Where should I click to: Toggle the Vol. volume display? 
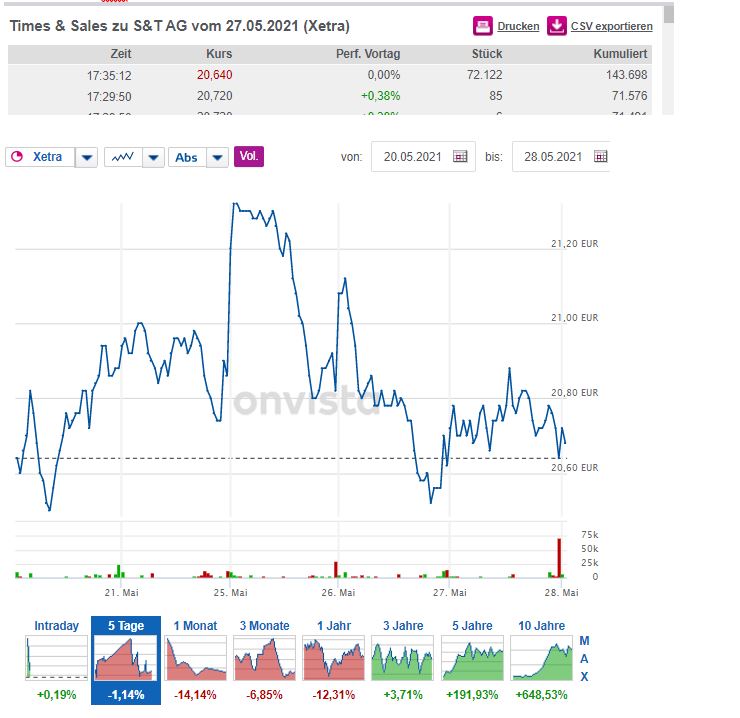click(x=249, y=157)
